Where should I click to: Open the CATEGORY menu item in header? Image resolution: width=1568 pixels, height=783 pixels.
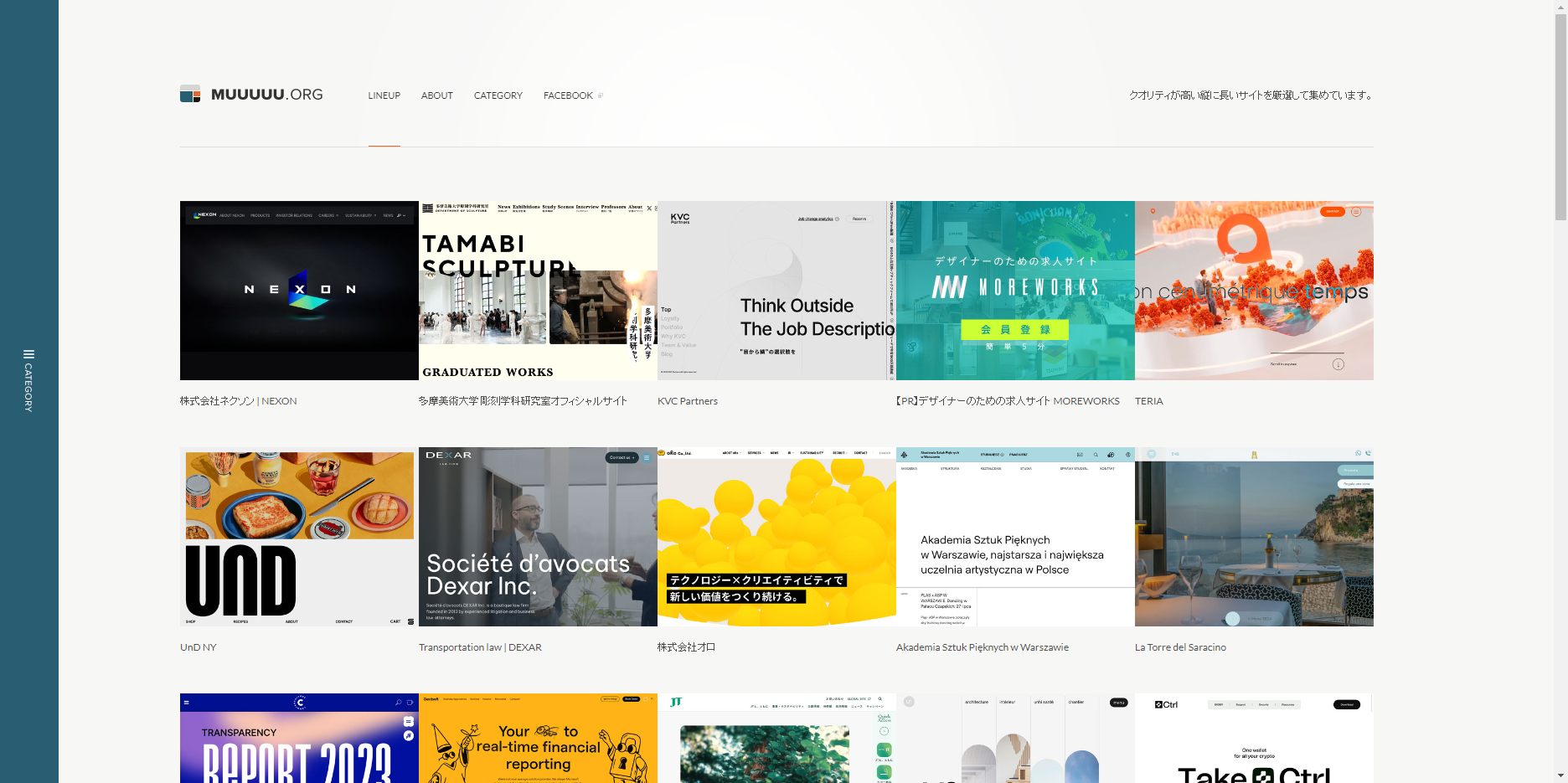pyautogui.click(x=498, y=95)
